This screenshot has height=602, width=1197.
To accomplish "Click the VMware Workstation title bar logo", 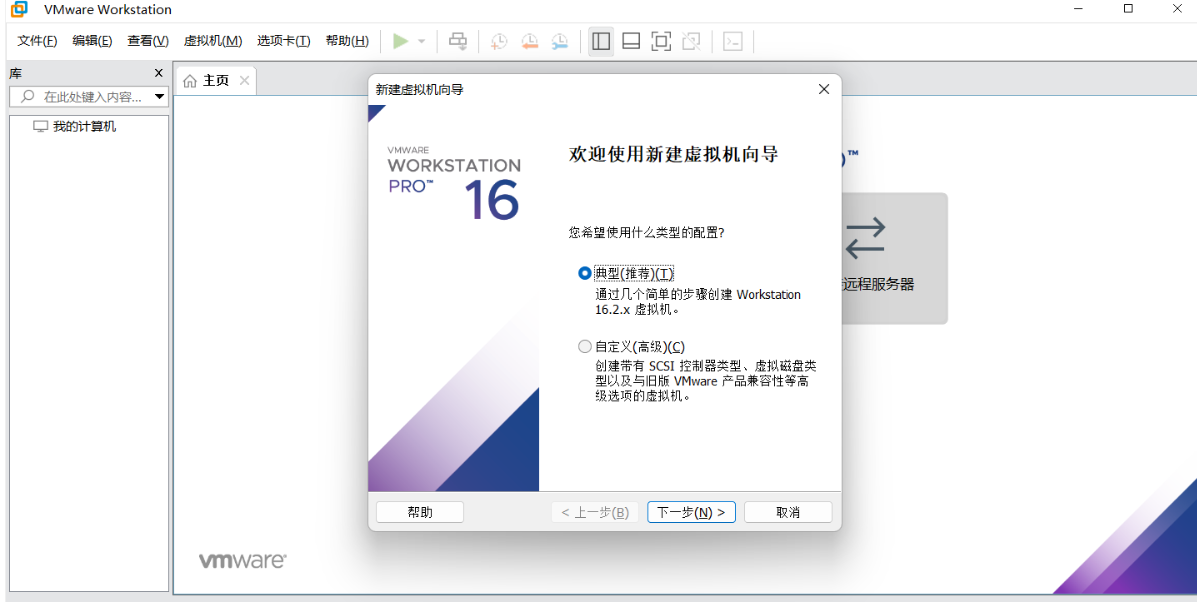I will (18, 9).
